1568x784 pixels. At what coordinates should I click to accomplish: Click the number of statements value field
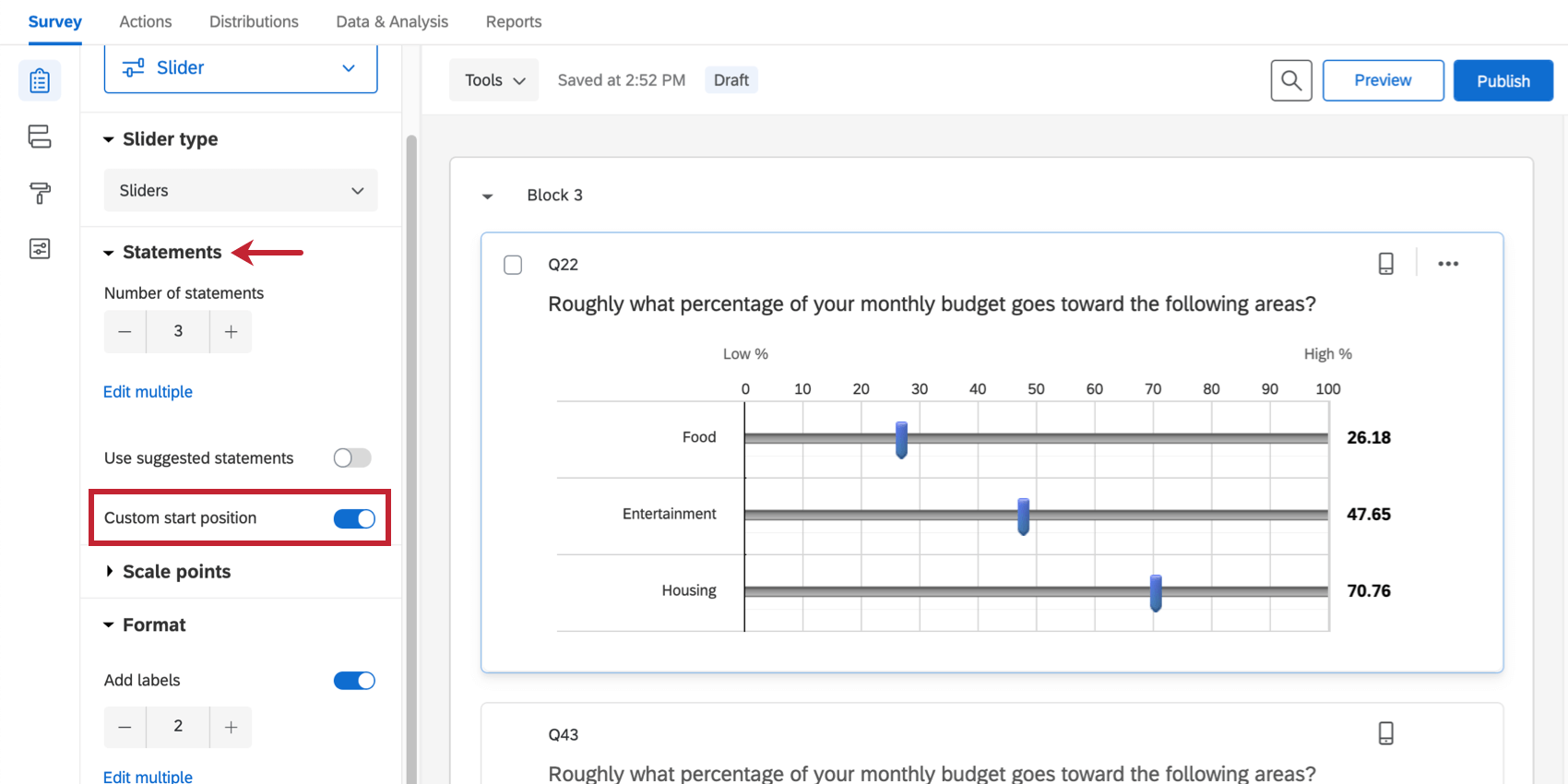(x=178, y=331)
